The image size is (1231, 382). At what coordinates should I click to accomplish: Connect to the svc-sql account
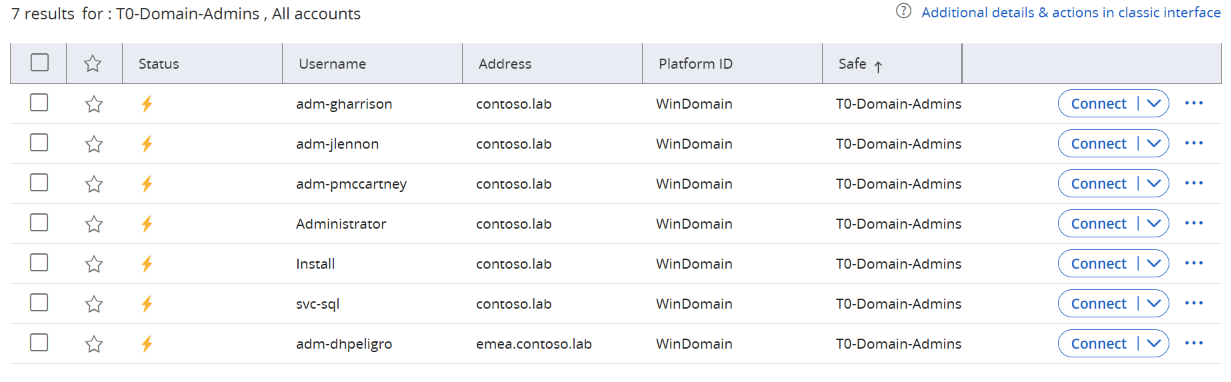point(1098,304)
